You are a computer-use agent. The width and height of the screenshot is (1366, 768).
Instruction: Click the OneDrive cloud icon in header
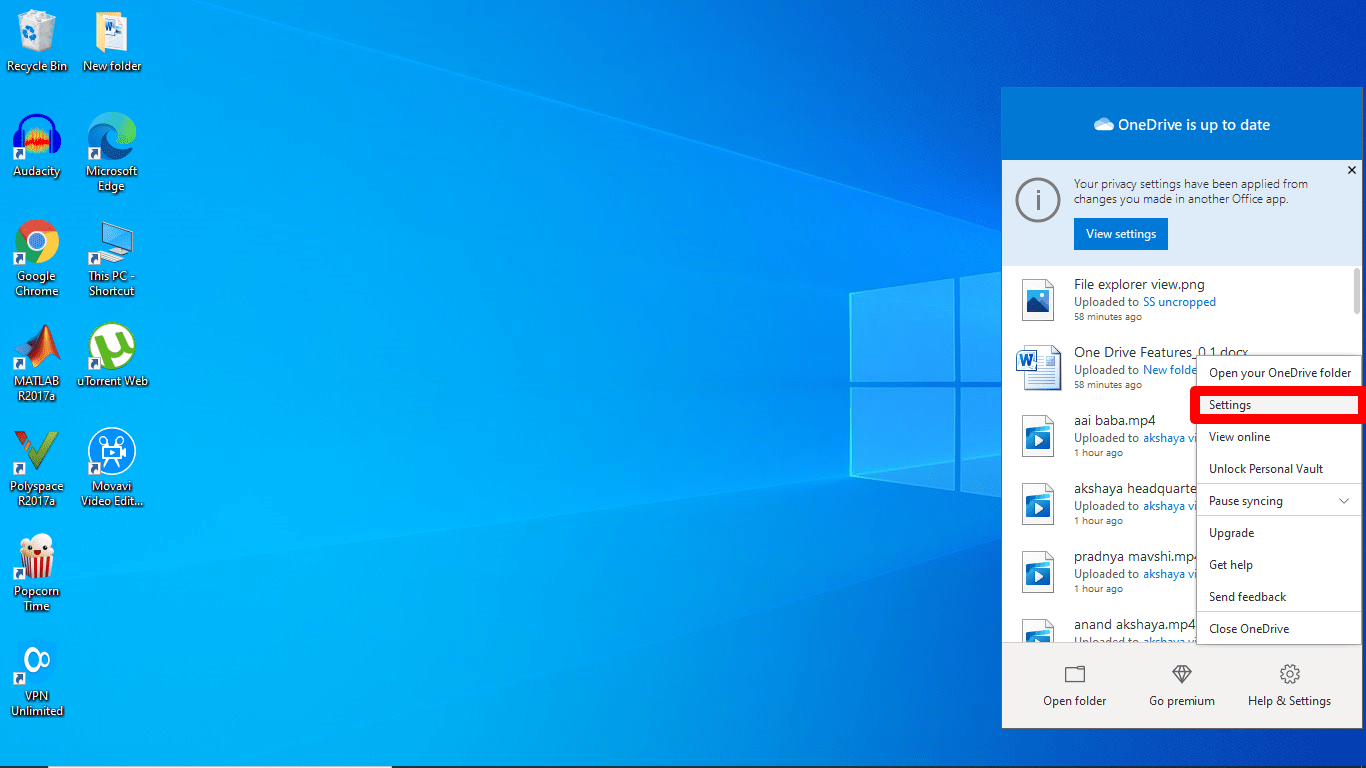pos(1104,125)
